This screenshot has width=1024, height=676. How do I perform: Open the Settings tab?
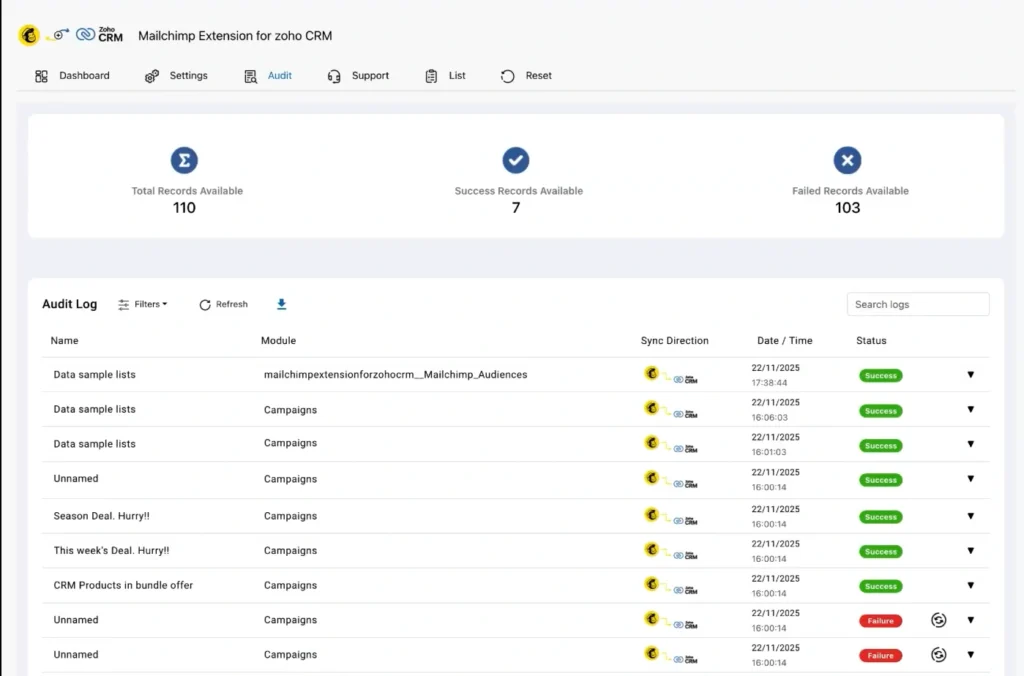click(x=176, y=75)
